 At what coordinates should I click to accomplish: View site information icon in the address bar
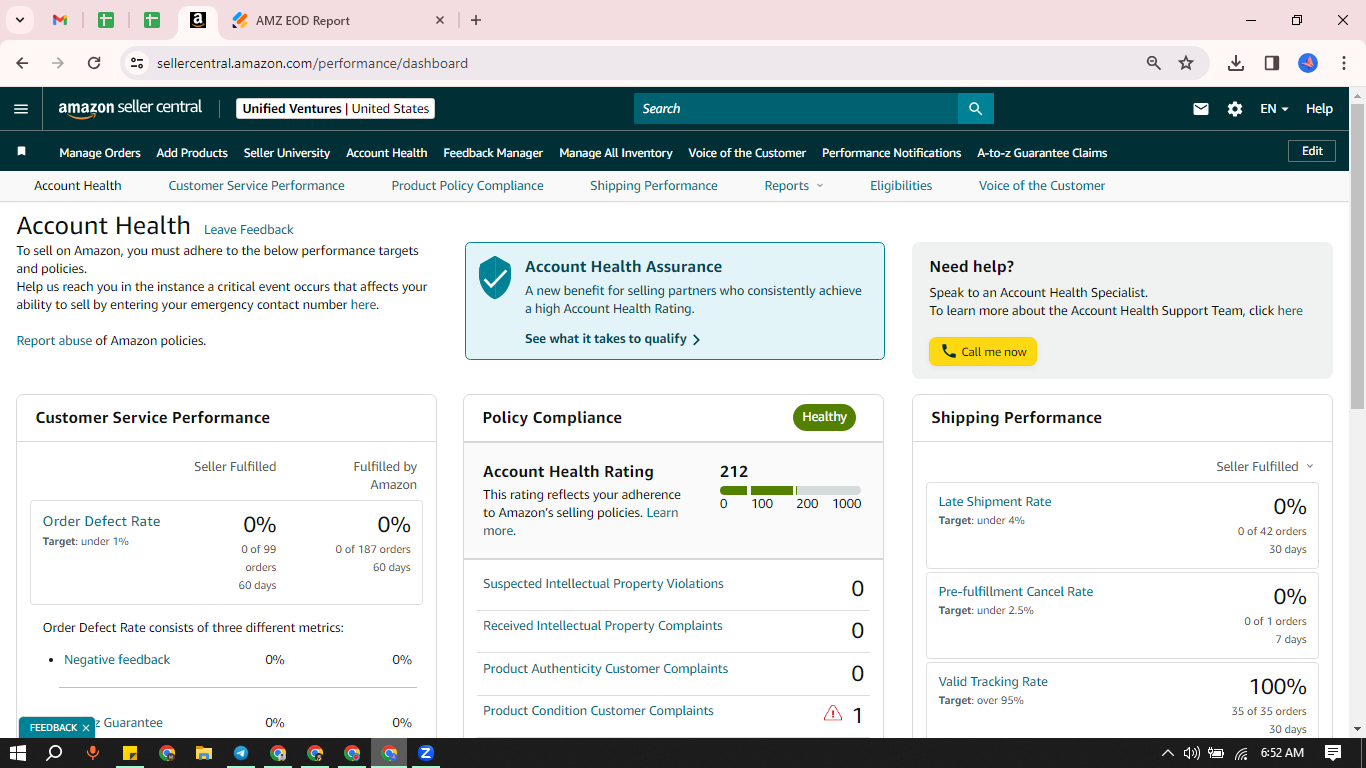(x=137, y=63)
